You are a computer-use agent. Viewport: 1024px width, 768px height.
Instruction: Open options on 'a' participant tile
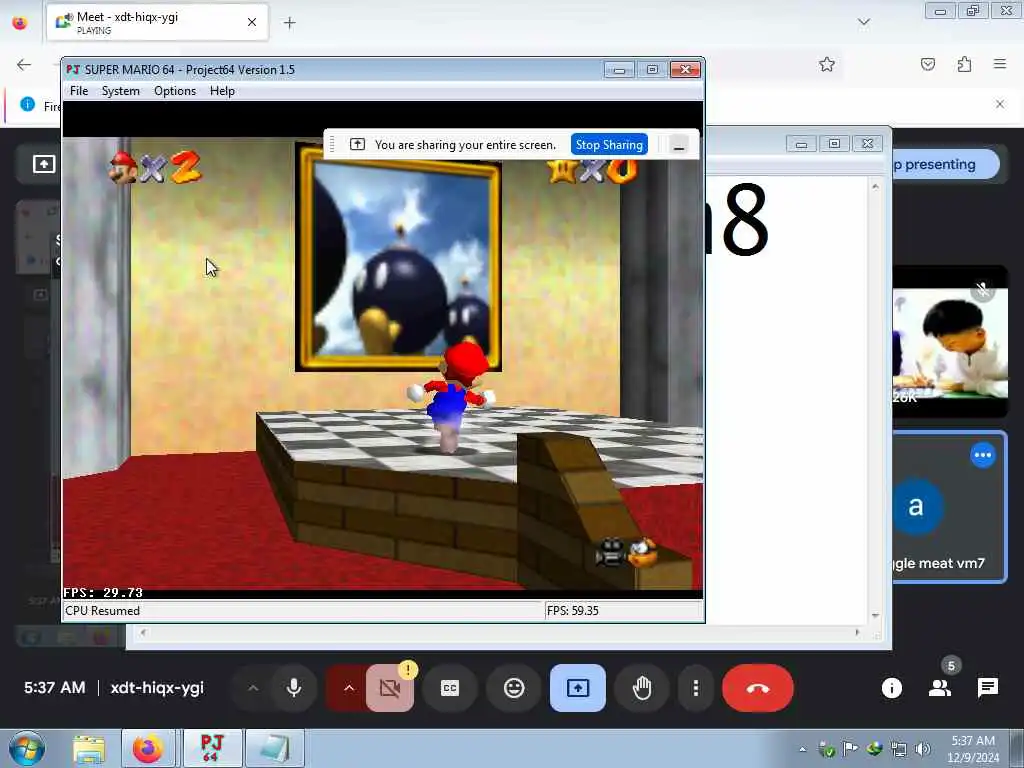coord(982,455)
